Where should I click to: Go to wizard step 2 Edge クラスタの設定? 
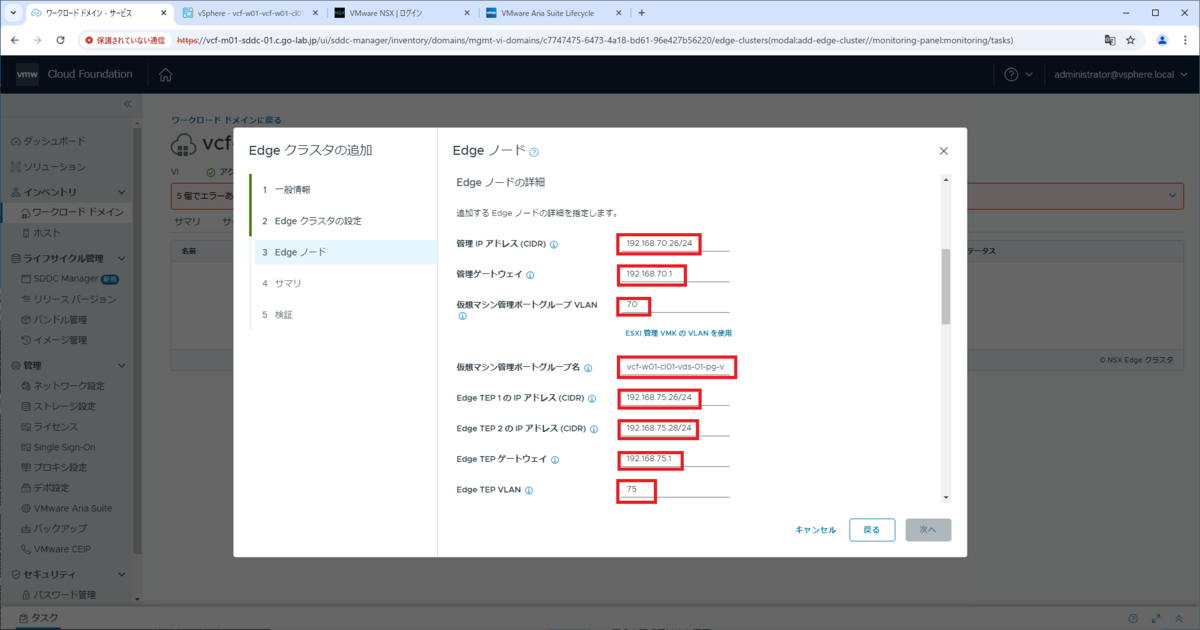click(344, 220)
